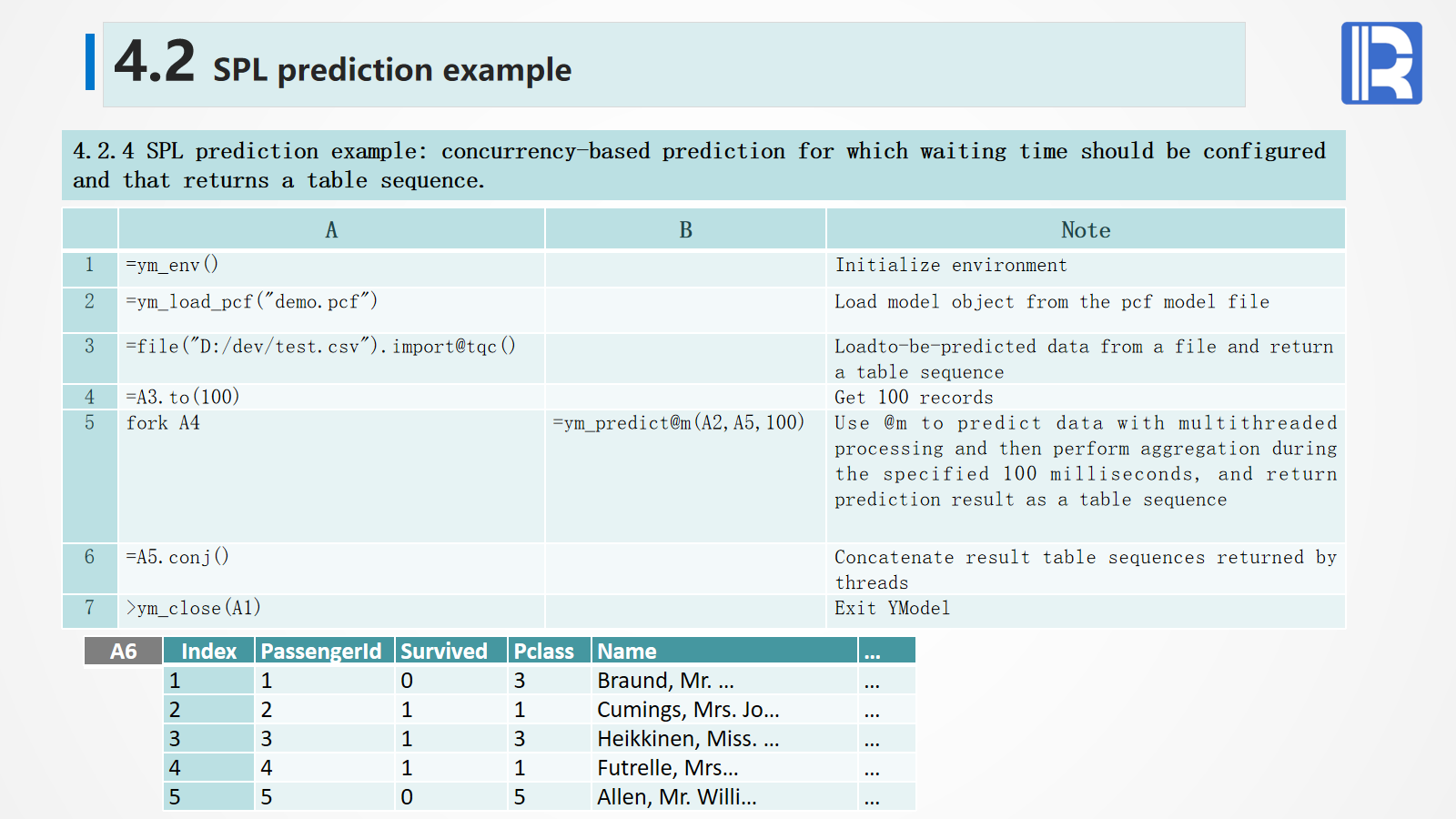Click the blue R logo icon

[x=1380, y=63]
